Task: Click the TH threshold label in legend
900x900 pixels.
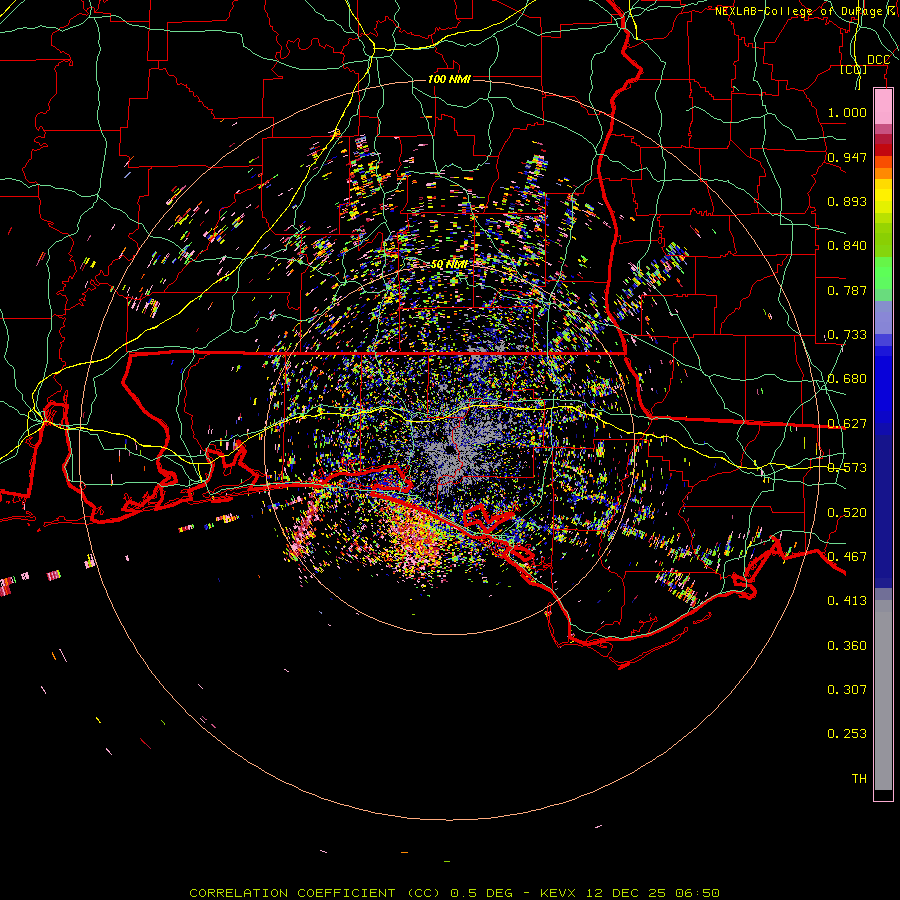Action: 859,779
